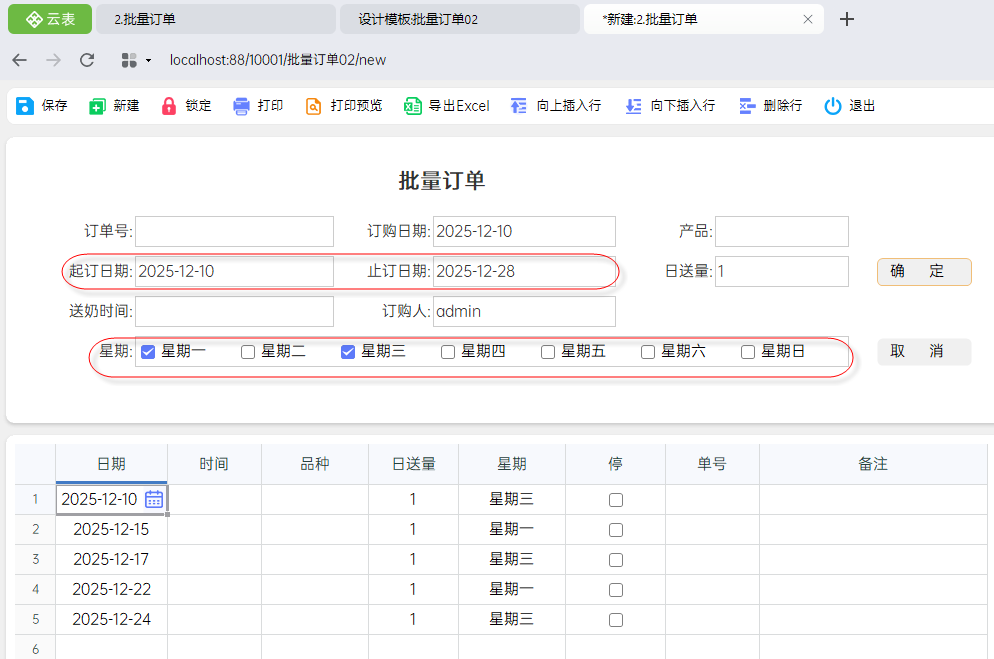Insert row above (向上插入行)
This screenshot has width=994, height=659.
pyautogui.click(x=556, y=106)
